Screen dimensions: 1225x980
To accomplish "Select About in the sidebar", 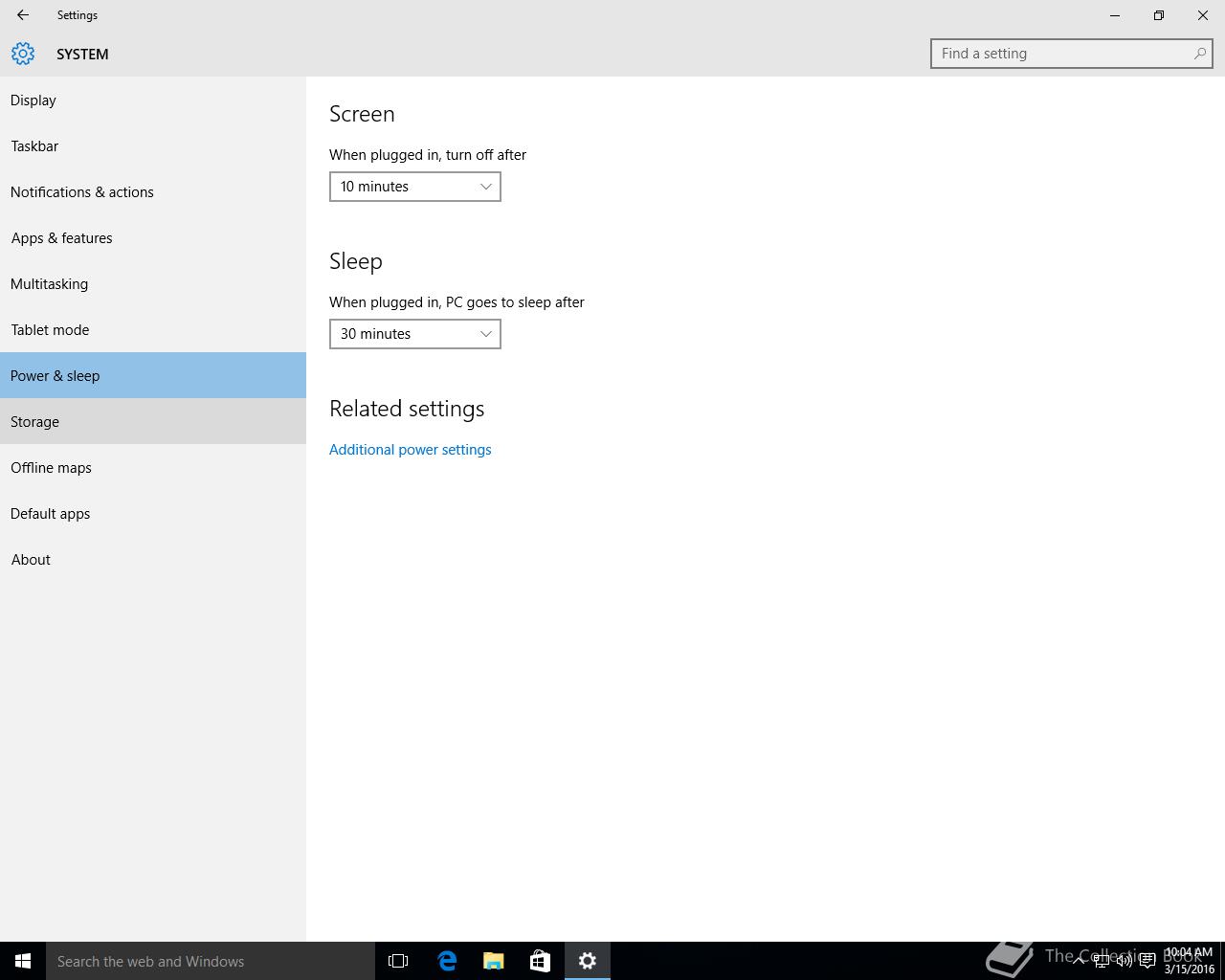I will [153, 559].
